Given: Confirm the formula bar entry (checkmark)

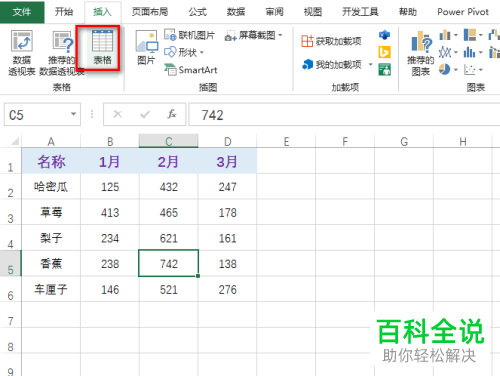Looking at the screenshot, I should tap(145, 114).
